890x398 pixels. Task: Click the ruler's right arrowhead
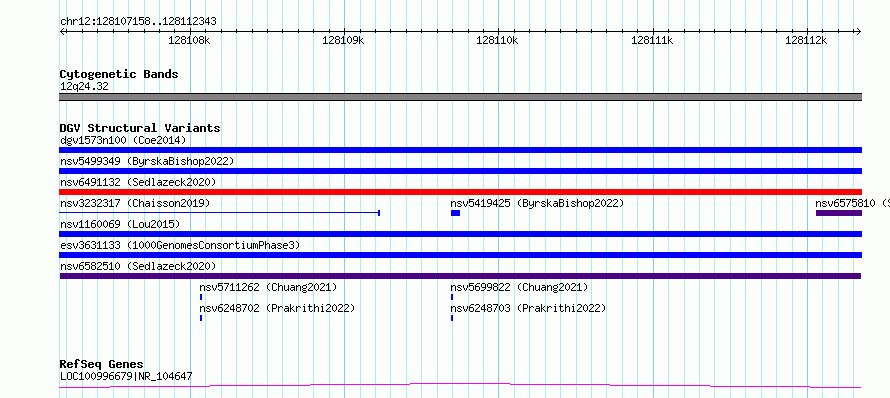click(x=858, y=31)
